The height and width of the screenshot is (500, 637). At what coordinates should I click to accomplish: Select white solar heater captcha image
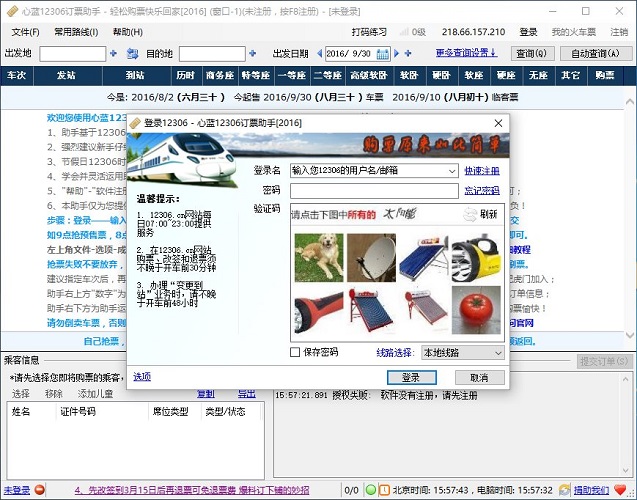[424, 310]
